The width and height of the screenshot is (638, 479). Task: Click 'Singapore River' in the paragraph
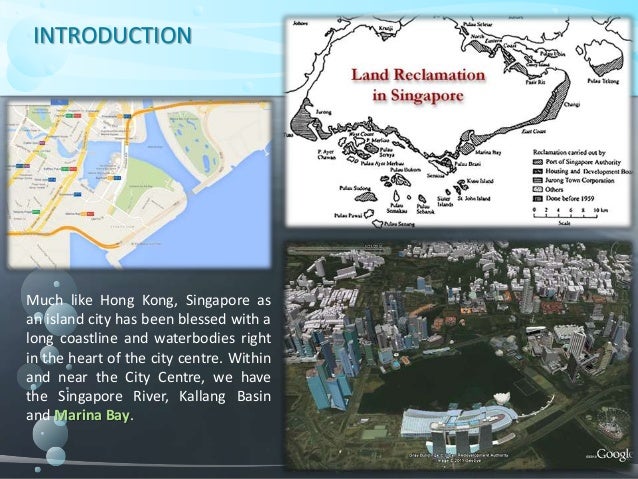[114, 396]
